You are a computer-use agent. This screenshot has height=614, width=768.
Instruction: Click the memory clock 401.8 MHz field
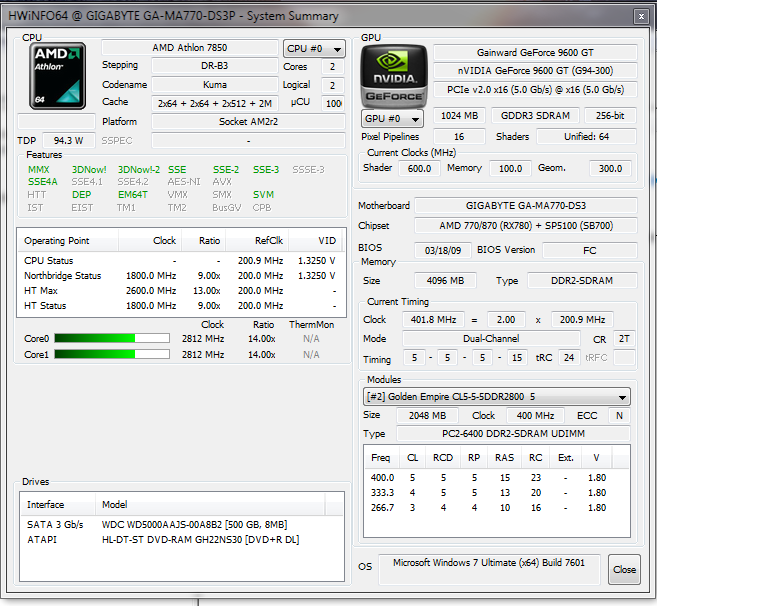point(433,320)
